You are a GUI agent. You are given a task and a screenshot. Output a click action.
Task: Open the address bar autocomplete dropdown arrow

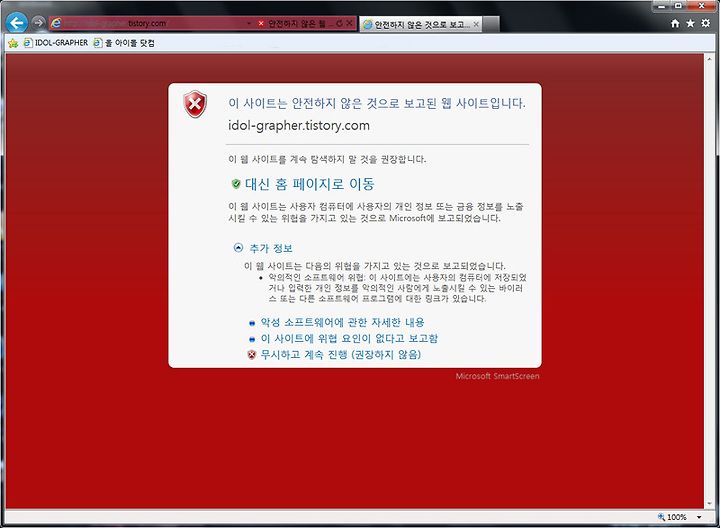tap(249, 23)
